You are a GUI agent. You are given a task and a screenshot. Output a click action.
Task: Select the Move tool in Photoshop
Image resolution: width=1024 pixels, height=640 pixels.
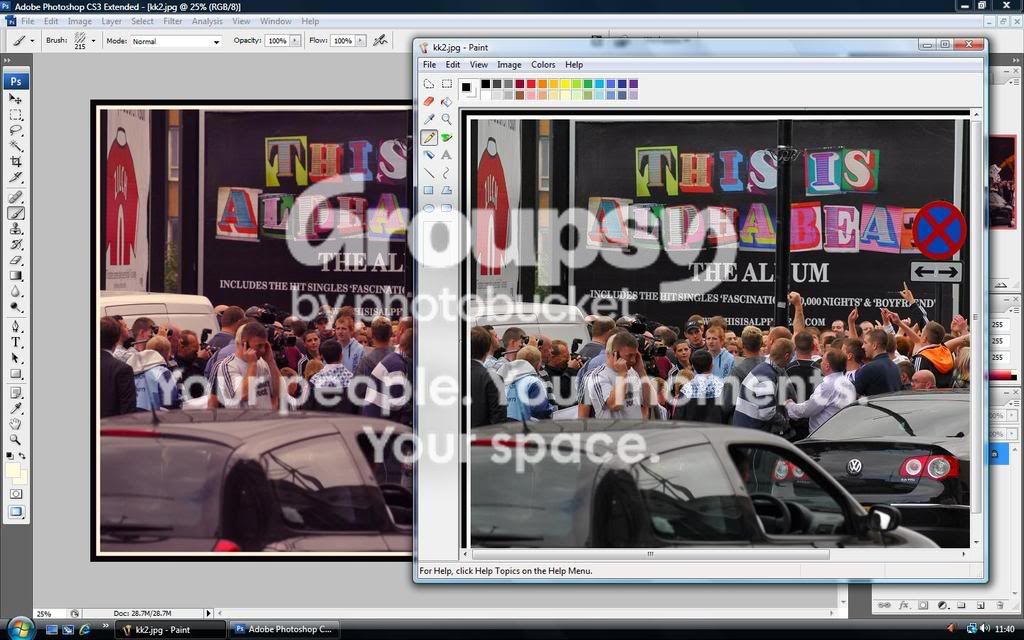[16, 99]
